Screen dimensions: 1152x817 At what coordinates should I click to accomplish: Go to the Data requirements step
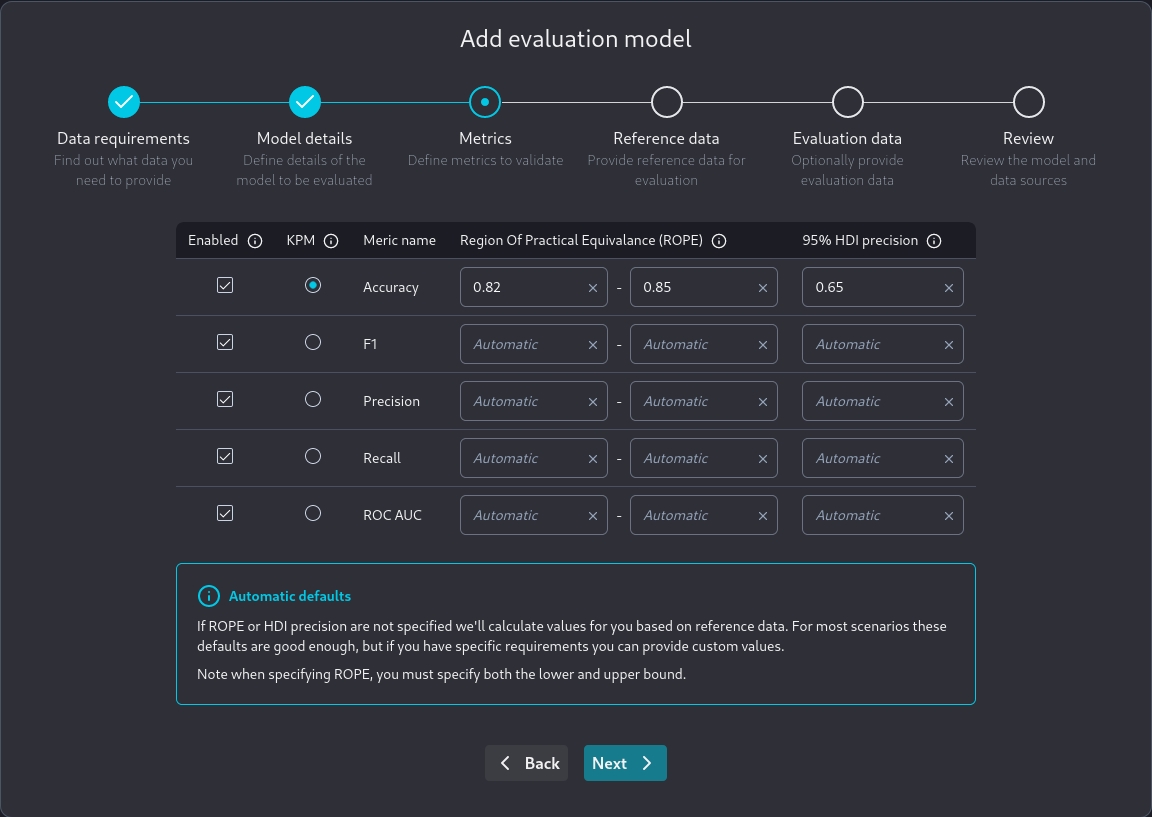click(124, 102)
